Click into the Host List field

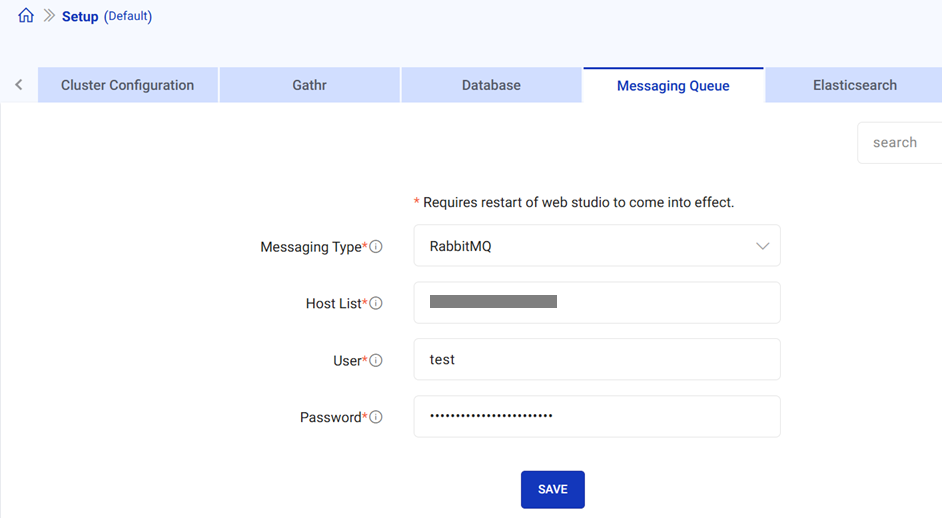click(597, 303)
